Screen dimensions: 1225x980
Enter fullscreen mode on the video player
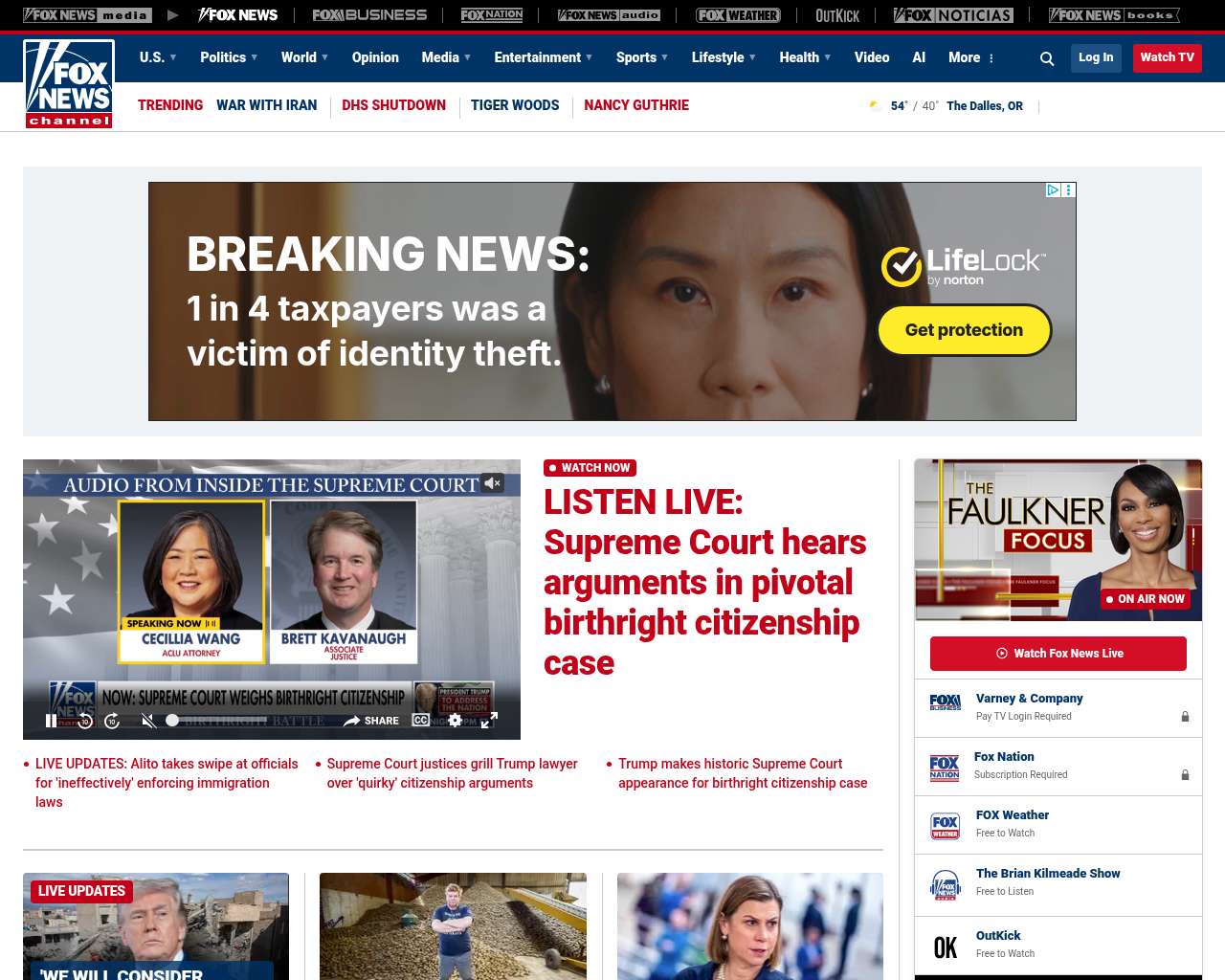[489, 720]
